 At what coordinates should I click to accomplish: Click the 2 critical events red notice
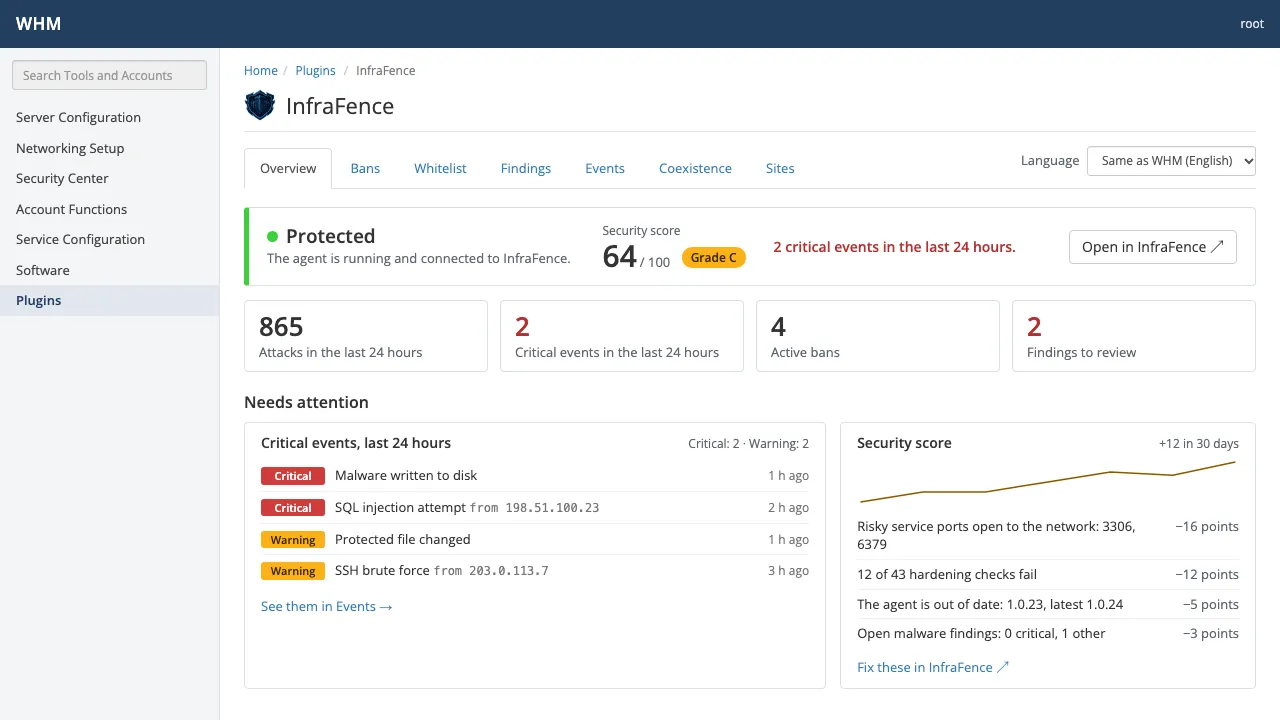click(x=894, y=247)
